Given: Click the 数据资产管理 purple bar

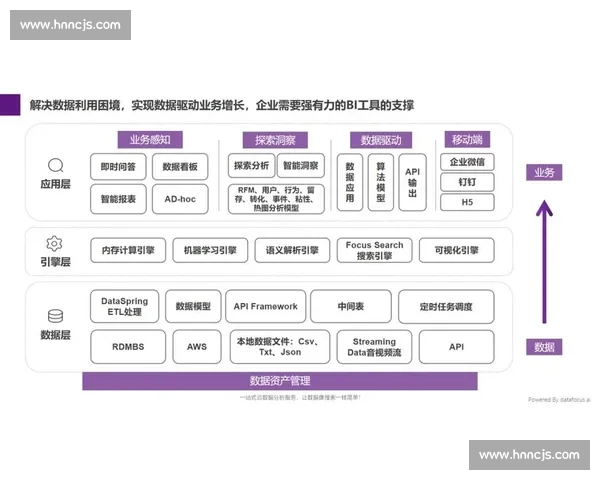Looking at the screenshot, I should pyautogui.click(x=280, y=381).
